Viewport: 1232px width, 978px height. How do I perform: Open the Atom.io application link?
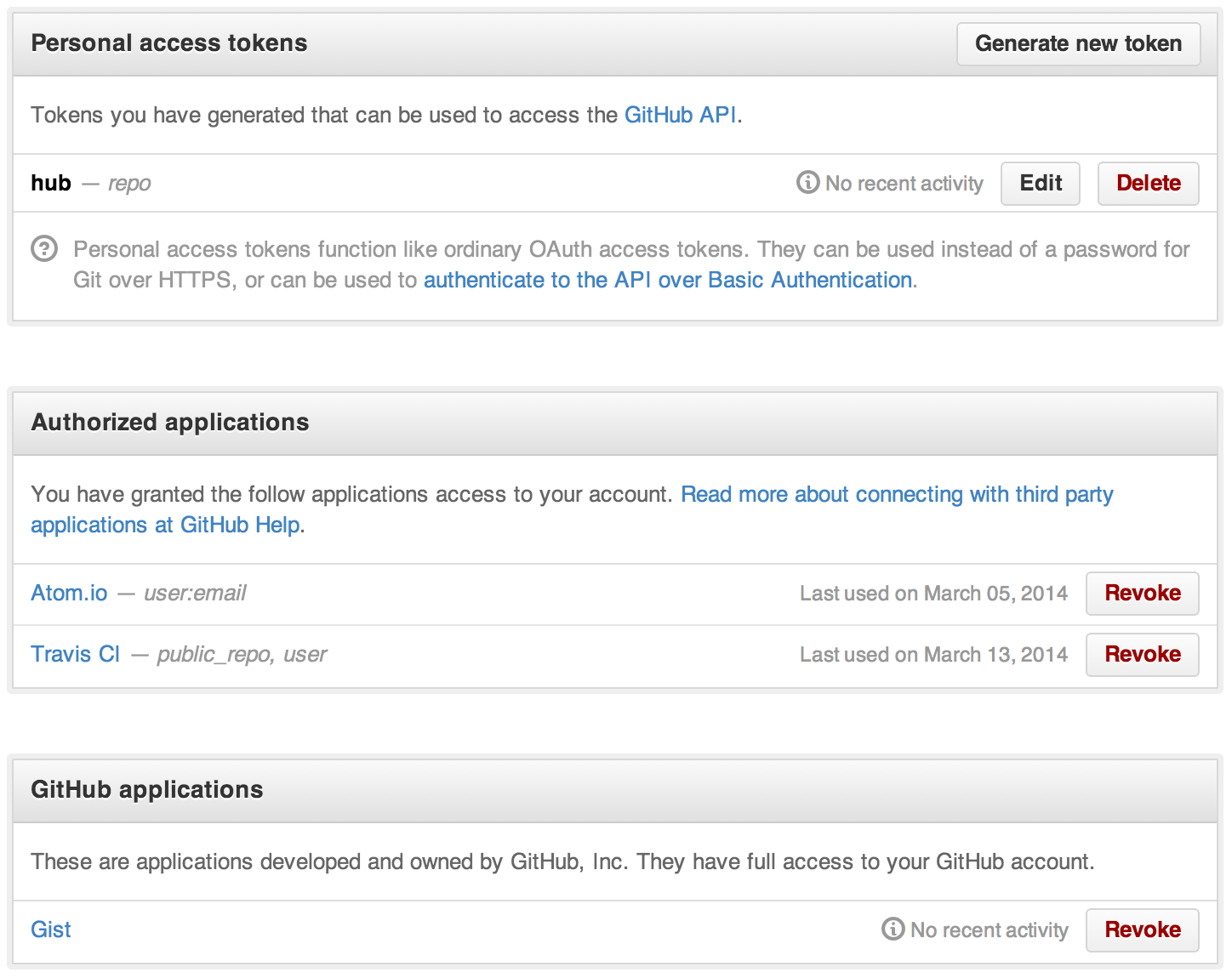[x=69, y=593]
